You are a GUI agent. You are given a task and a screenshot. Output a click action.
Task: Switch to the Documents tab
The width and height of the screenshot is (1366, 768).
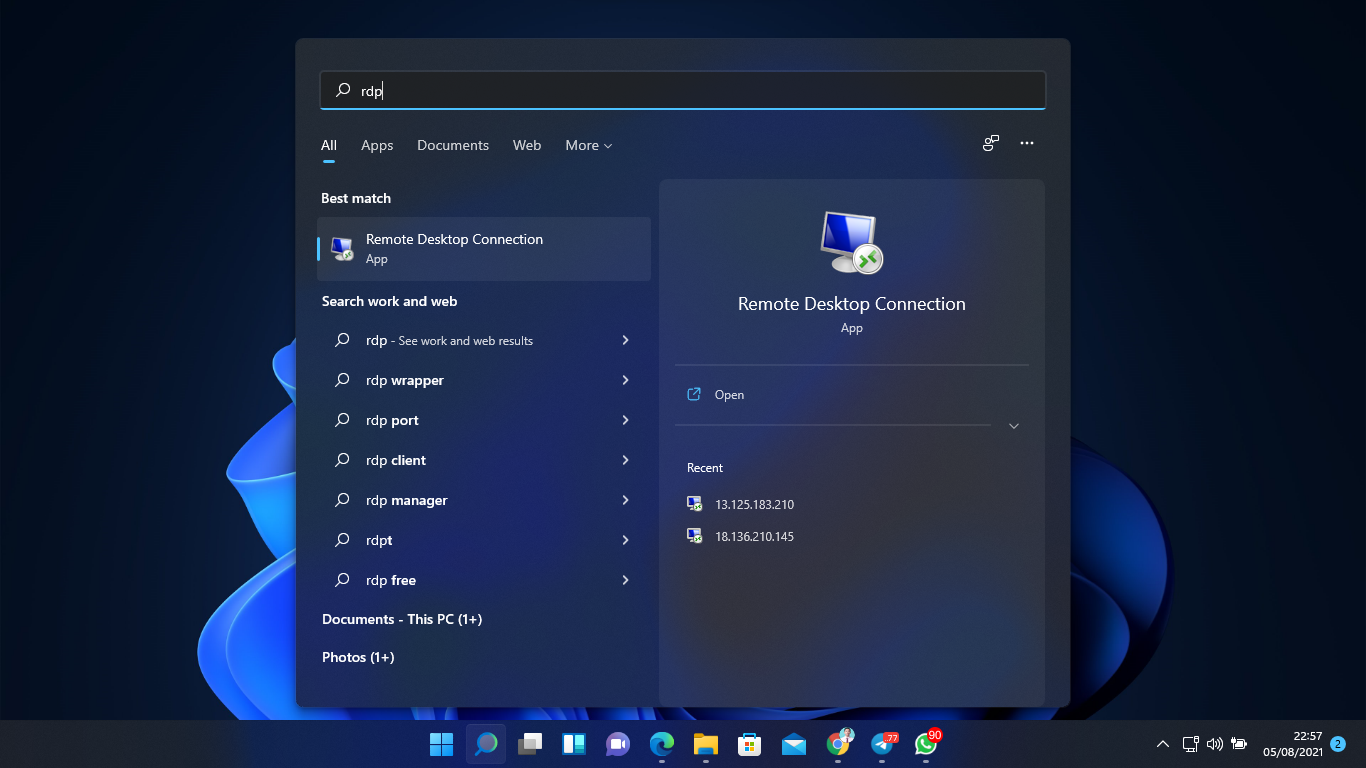click(453, 145)
